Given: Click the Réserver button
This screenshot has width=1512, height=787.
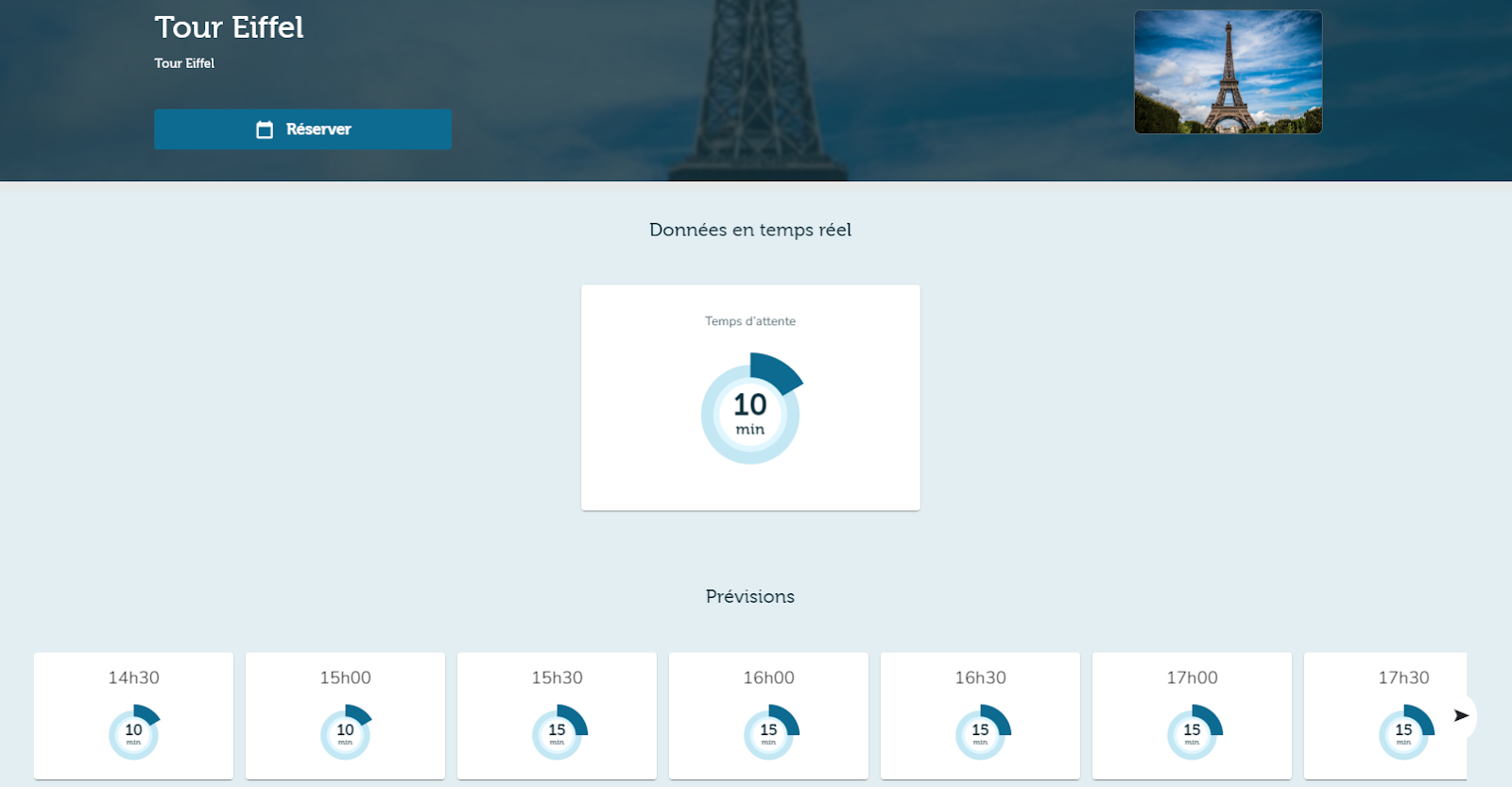Looking at the screenshot, I should point(302,129).
